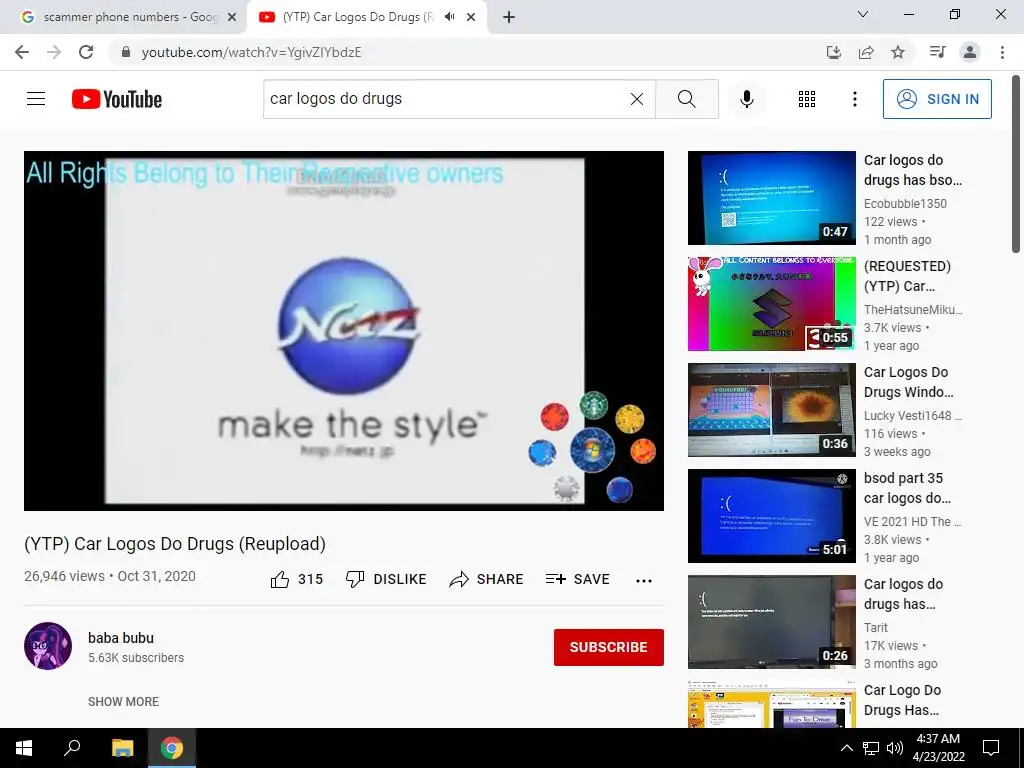Click the magnifier search button

(x=686, y=99)
